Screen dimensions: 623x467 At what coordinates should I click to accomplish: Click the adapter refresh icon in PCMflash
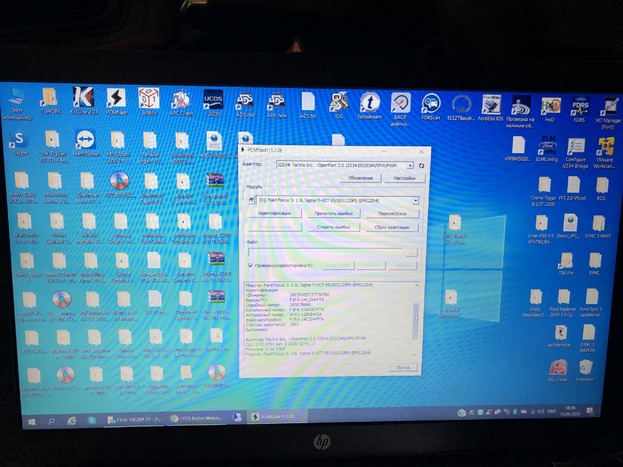pyautogui.click(x=422, y=164)
